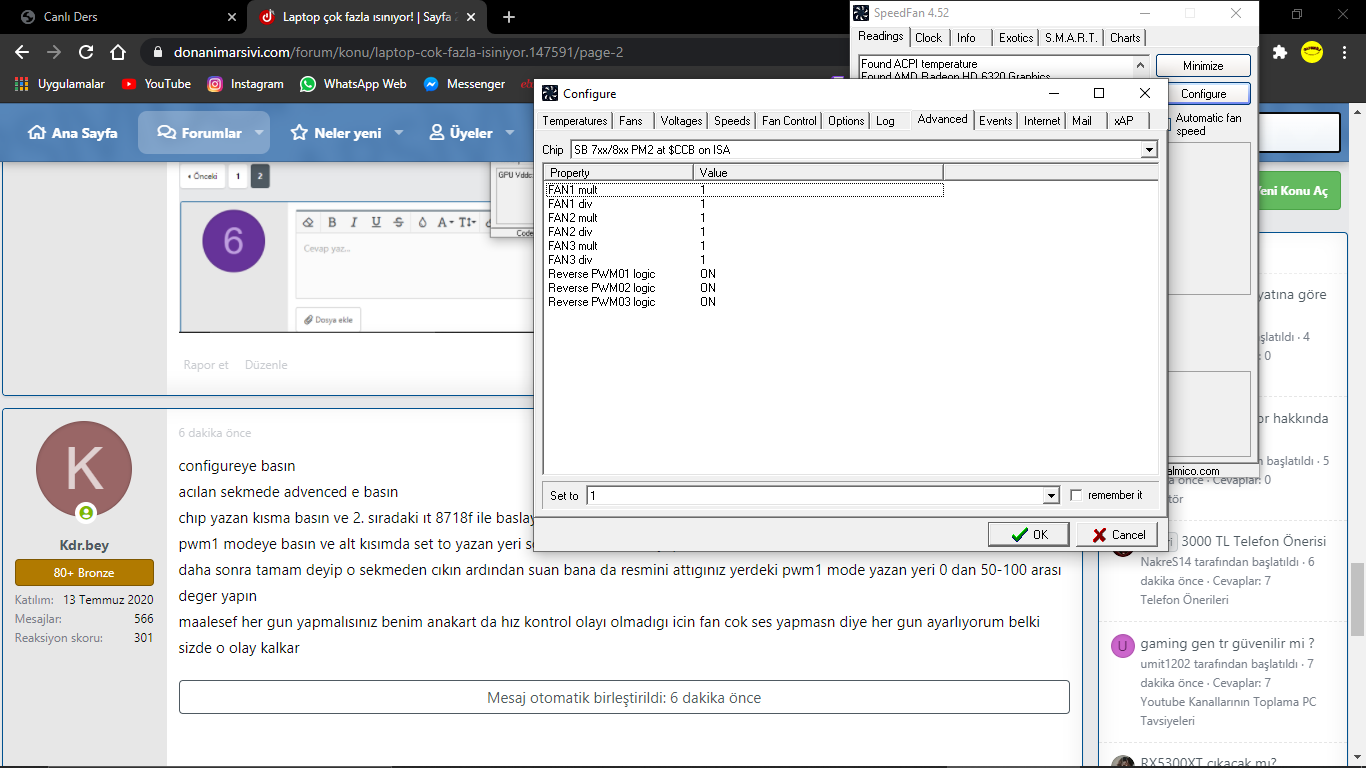Click the Value column header

(818, 173)
